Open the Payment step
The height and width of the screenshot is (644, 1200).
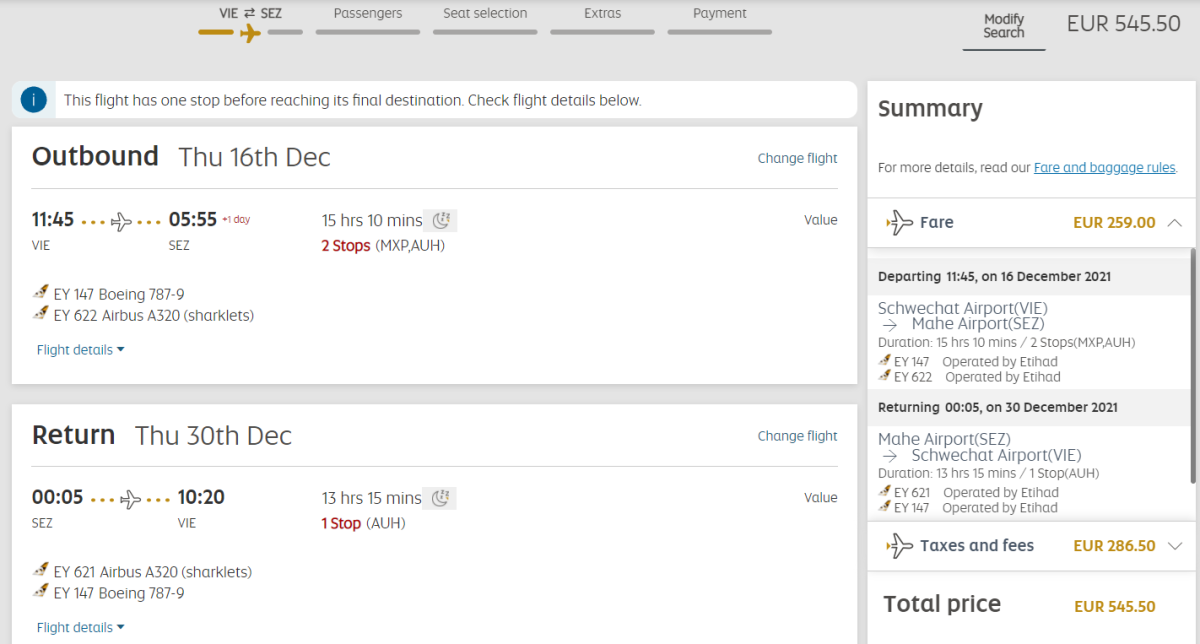[x=719, y=14]
